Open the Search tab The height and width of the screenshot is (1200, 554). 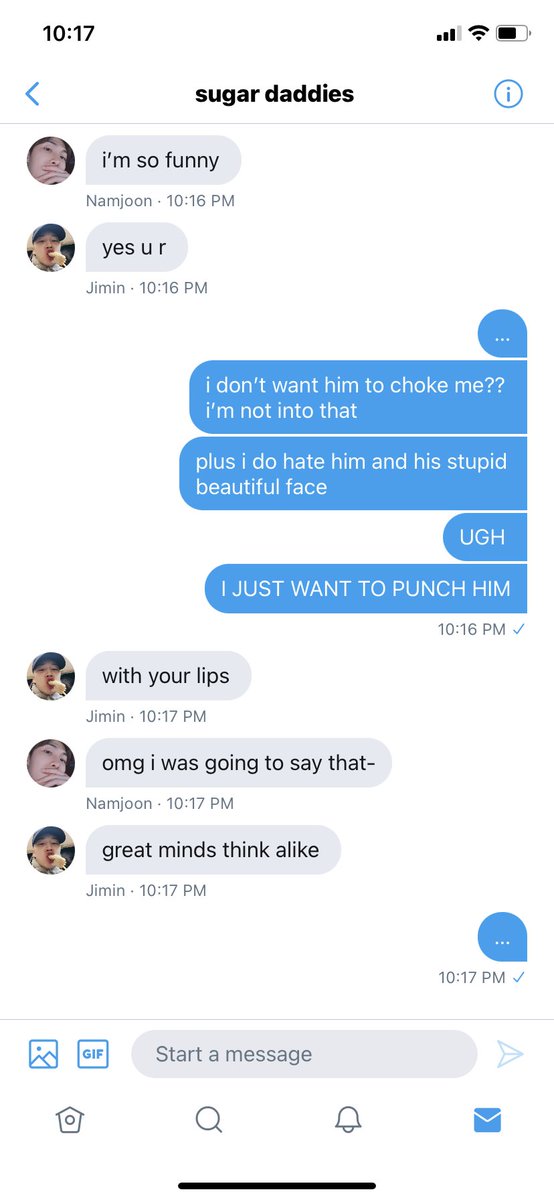tap(208, 1120)
